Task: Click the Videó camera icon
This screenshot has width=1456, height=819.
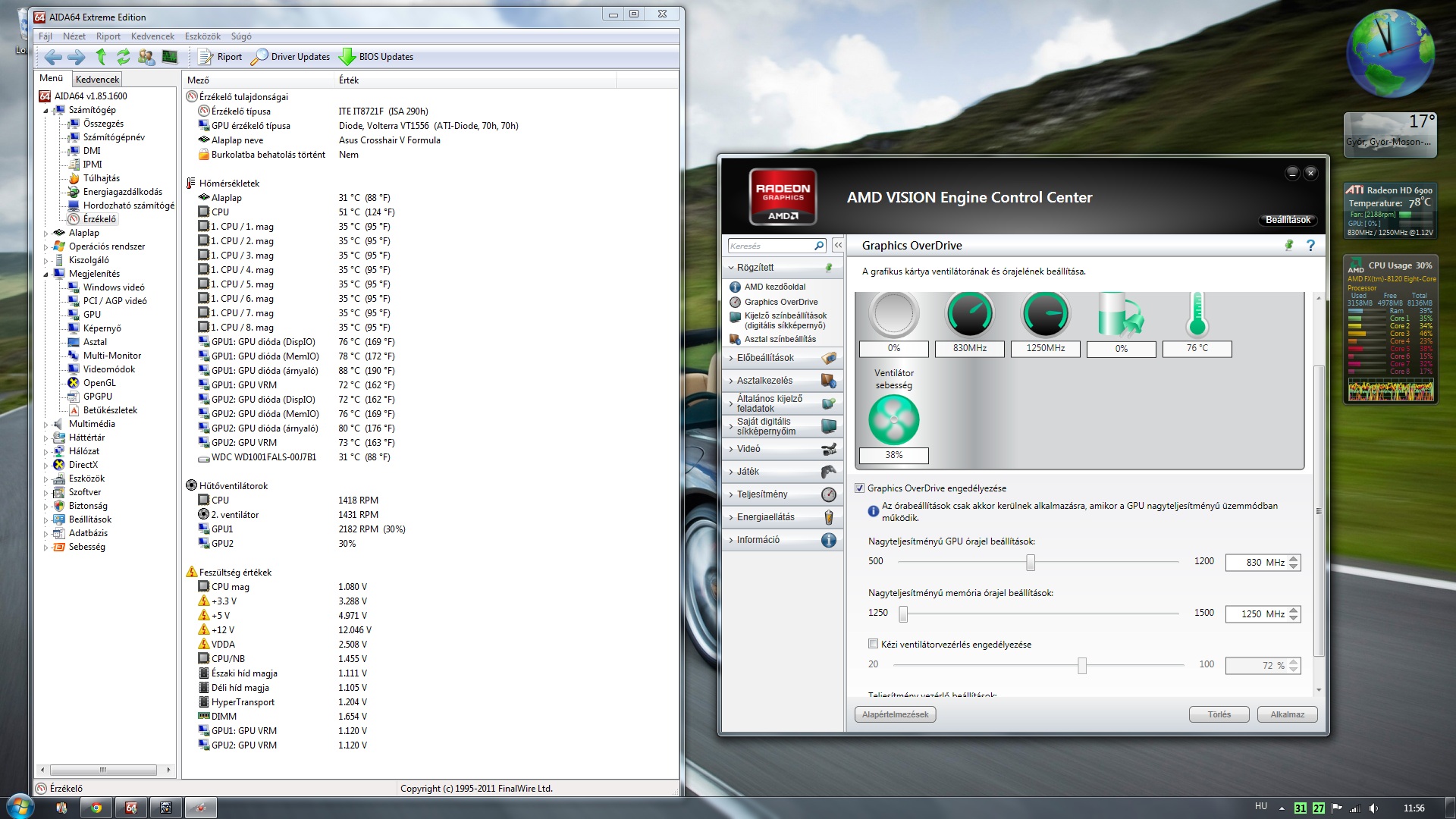Action: tap(828, 449)
